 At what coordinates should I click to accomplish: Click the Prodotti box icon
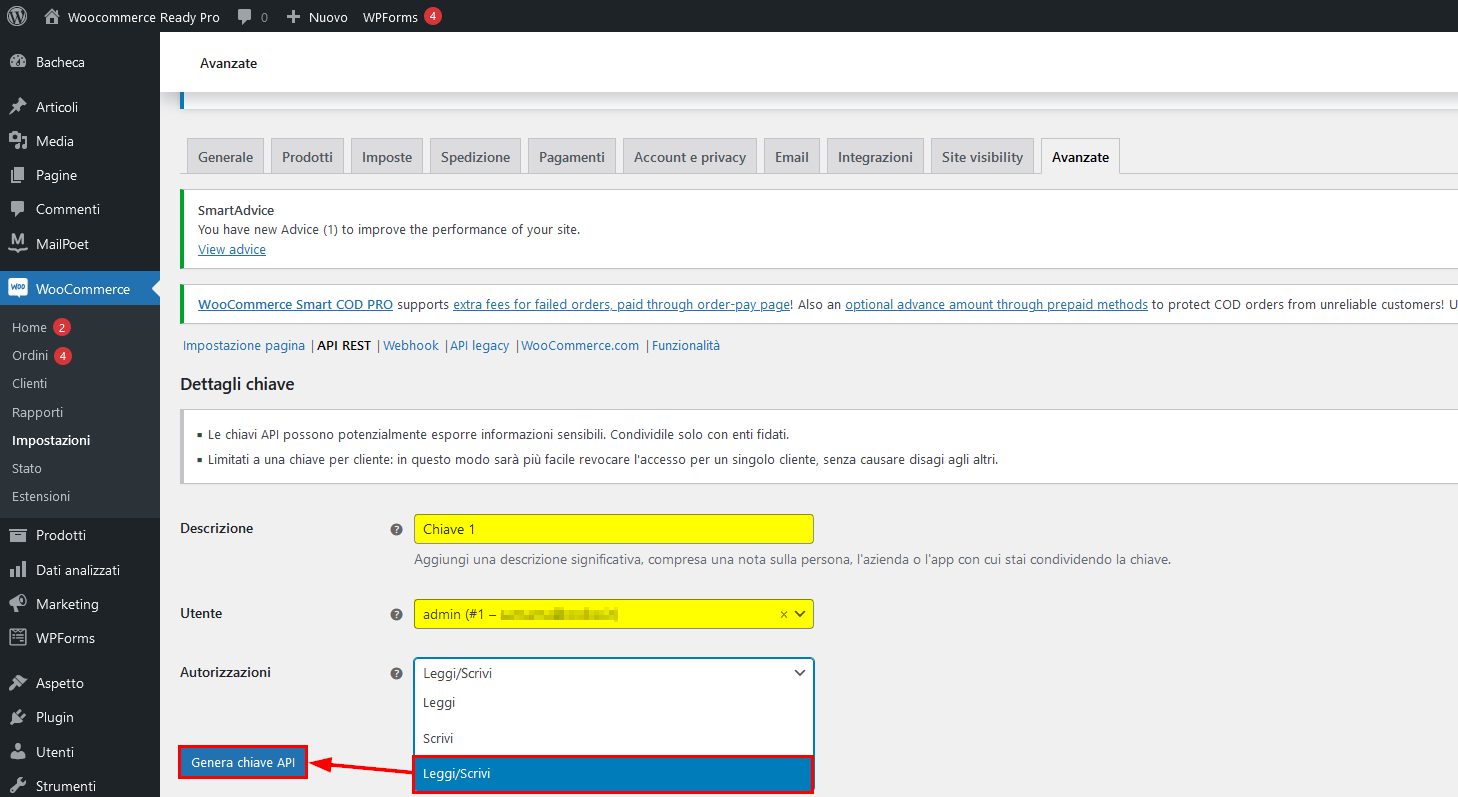click(18, 535)
